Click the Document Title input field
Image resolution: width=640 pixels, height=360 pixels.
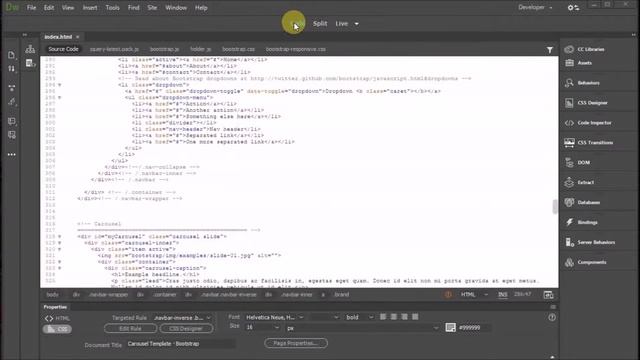pos(180,344)
